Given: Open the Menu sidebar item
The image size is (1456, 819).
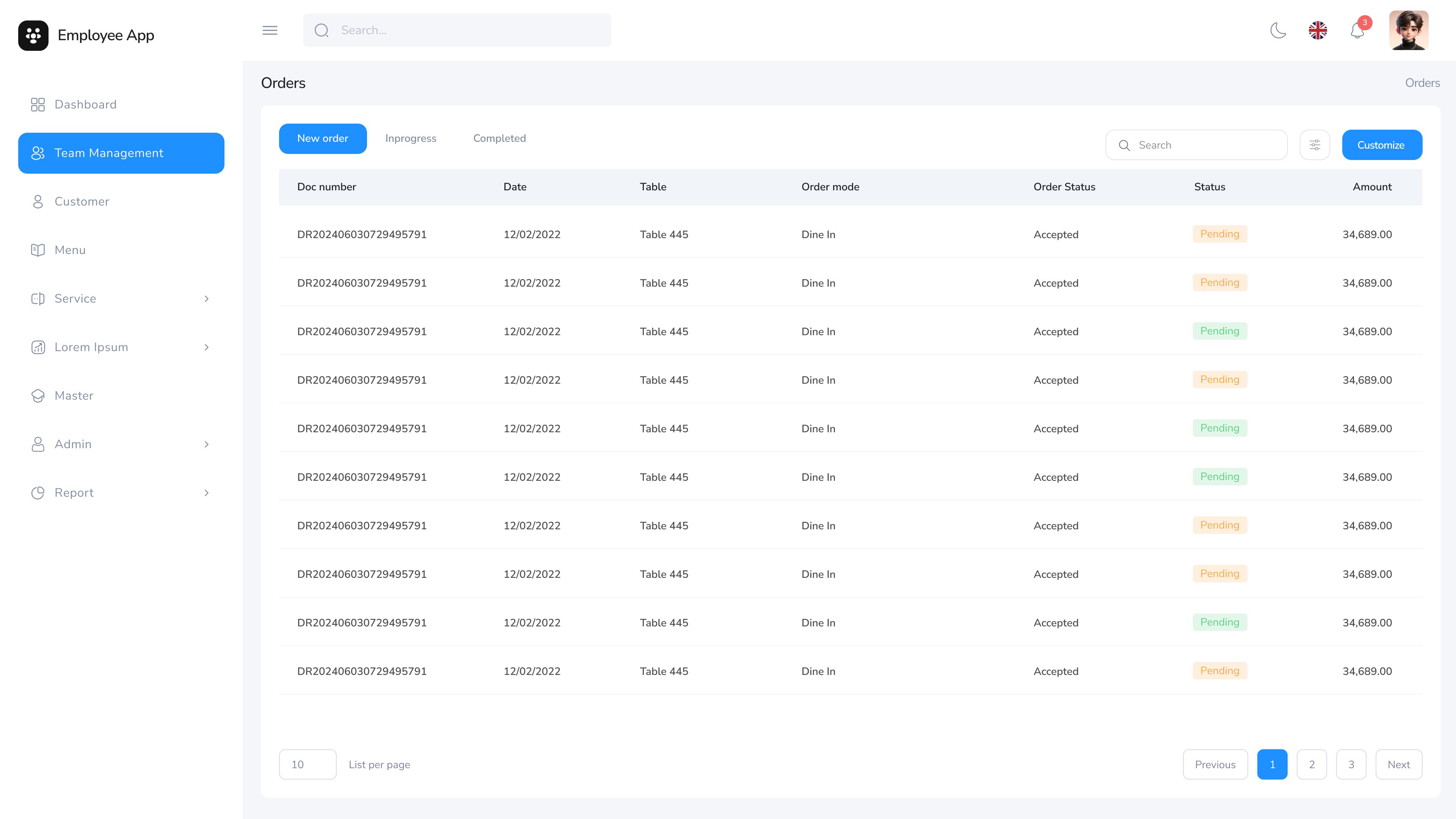Looking at the screenshot, I should [70, 250].
